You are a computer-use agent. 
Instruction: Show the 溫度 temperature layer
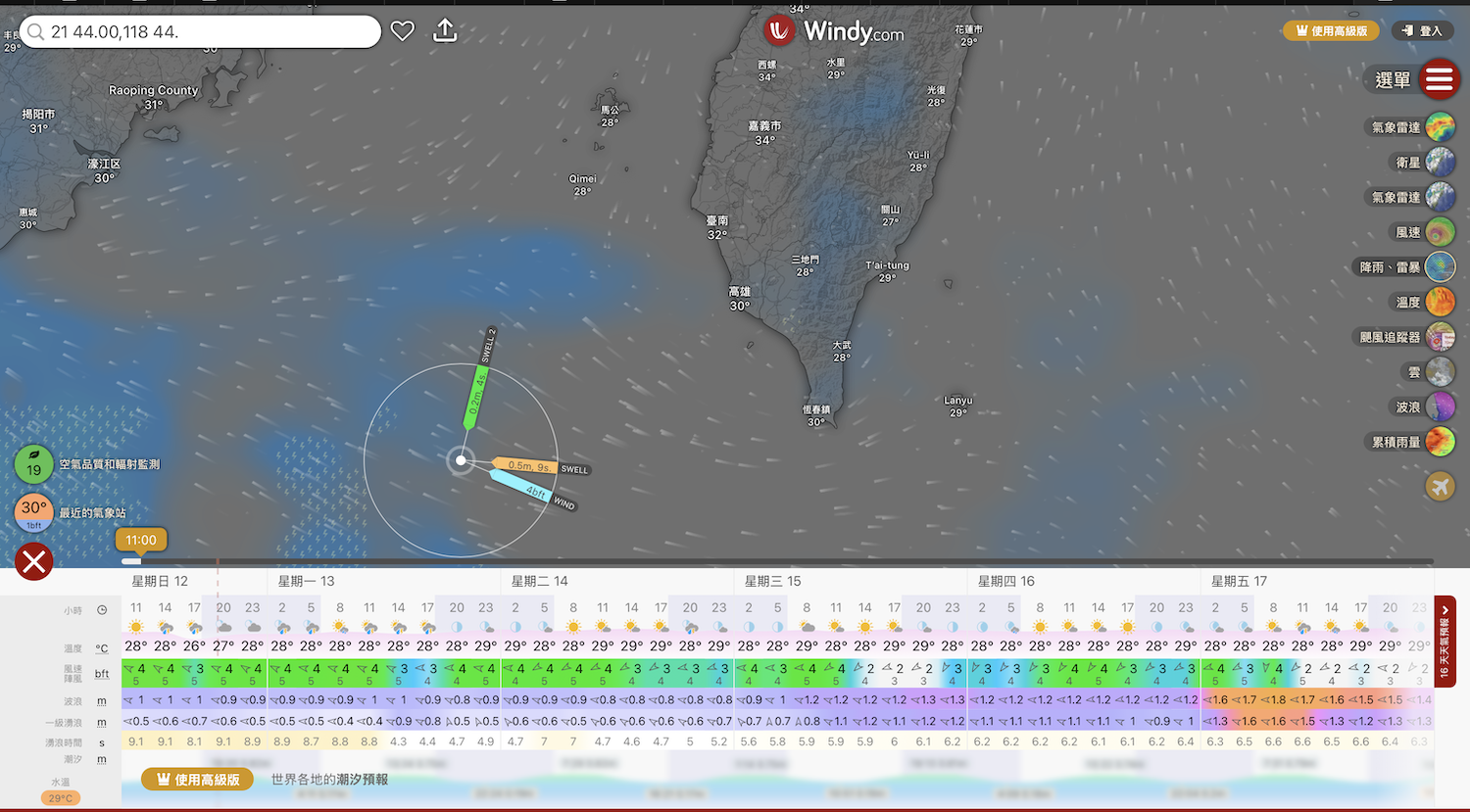(1440, 303)
